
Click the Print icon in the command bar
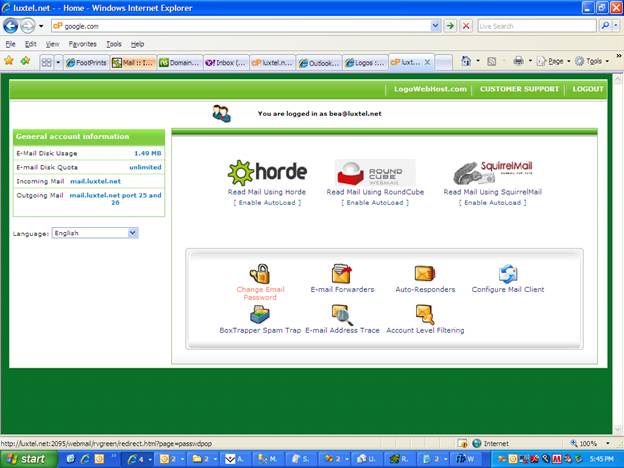[x=518, y=61]
